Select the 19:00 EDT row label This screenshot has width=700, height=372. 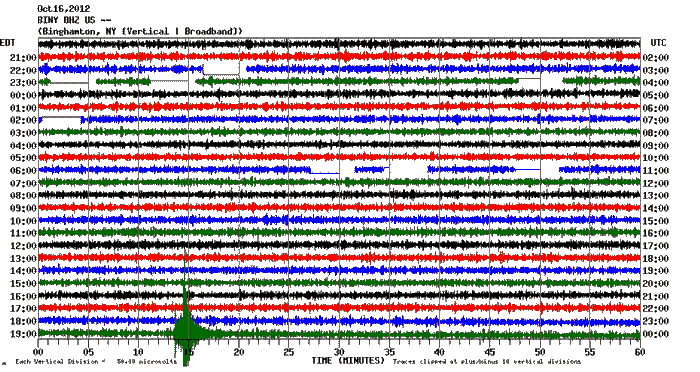(23, 334)
